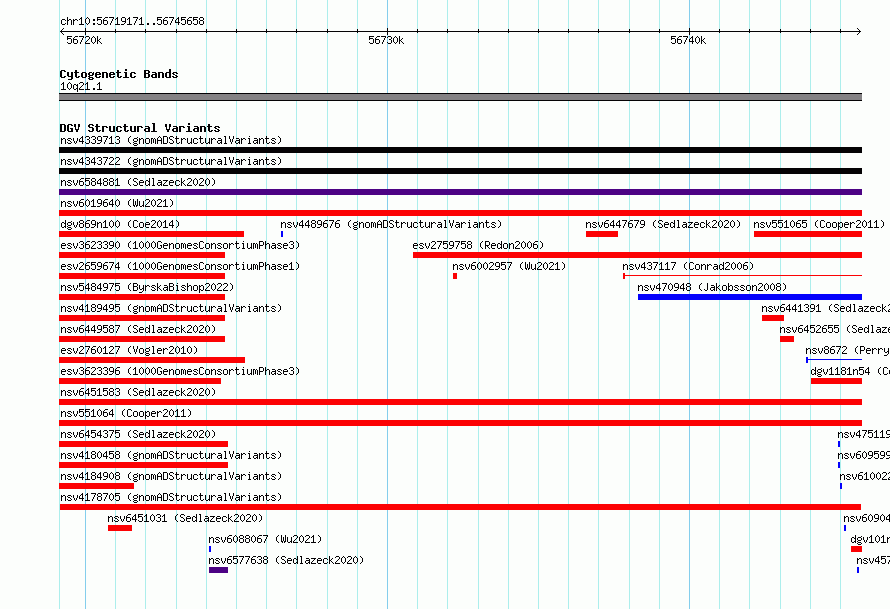Select nsv6449587 (Sedlazeck2020) label
The image size is (890, 609).
coord(138,329)
